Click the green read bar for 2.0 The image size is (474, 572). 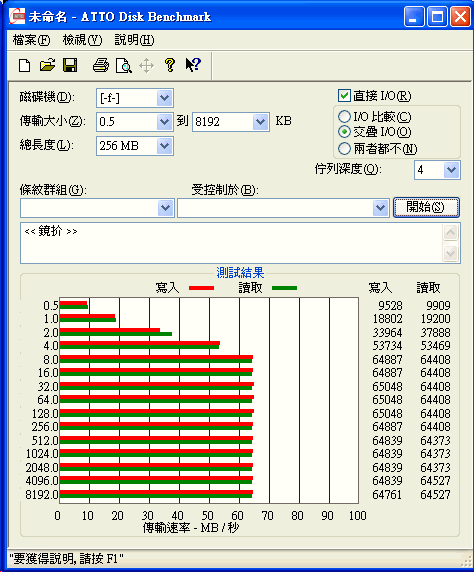click(x=116, y=334)
